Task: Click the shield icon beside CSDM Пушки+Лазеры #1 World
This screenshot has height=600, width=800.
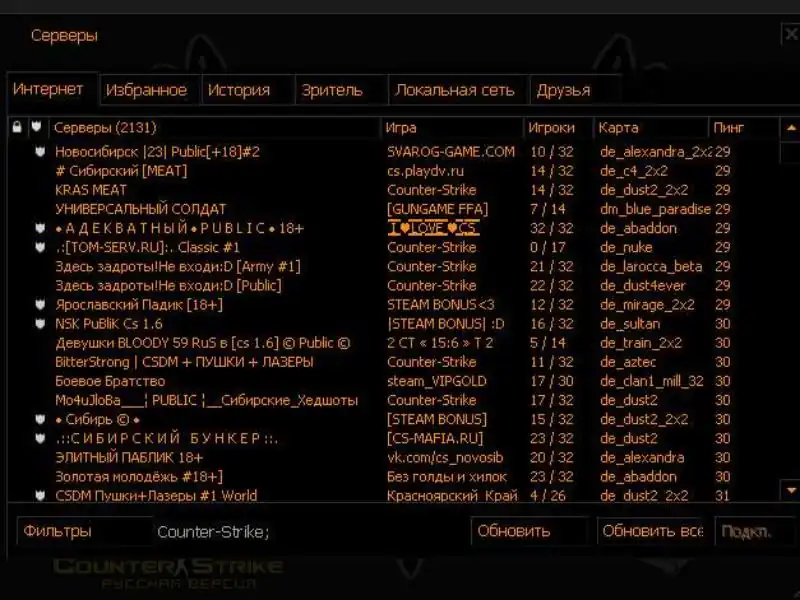Action: tap(40, 495)
